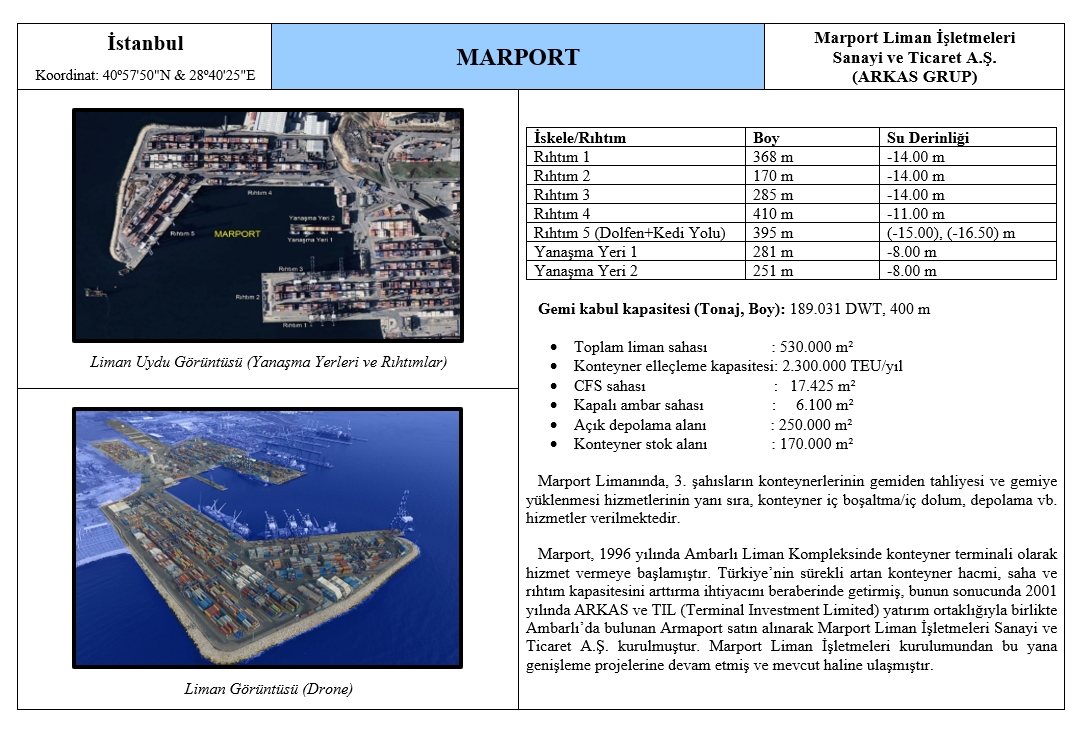Click the Marport Liman İşletmeleri company name
Screen dimensions: 1083x738
click(914, 47)
